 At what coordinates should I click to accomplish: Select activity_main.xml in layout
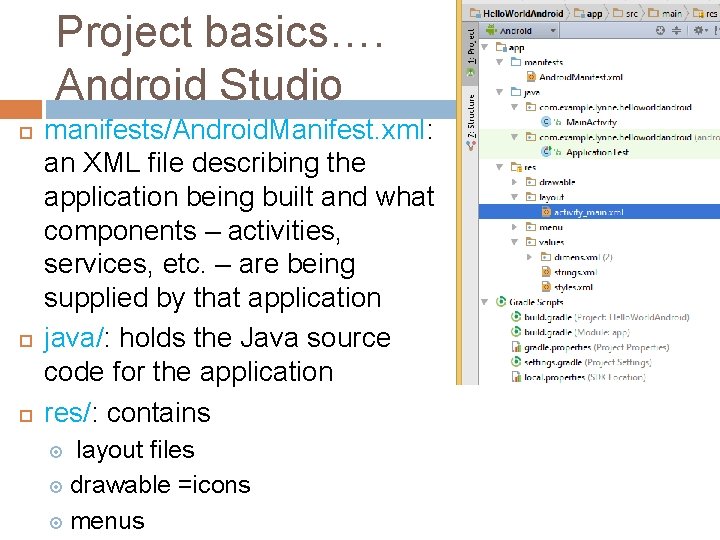[589, 212]
